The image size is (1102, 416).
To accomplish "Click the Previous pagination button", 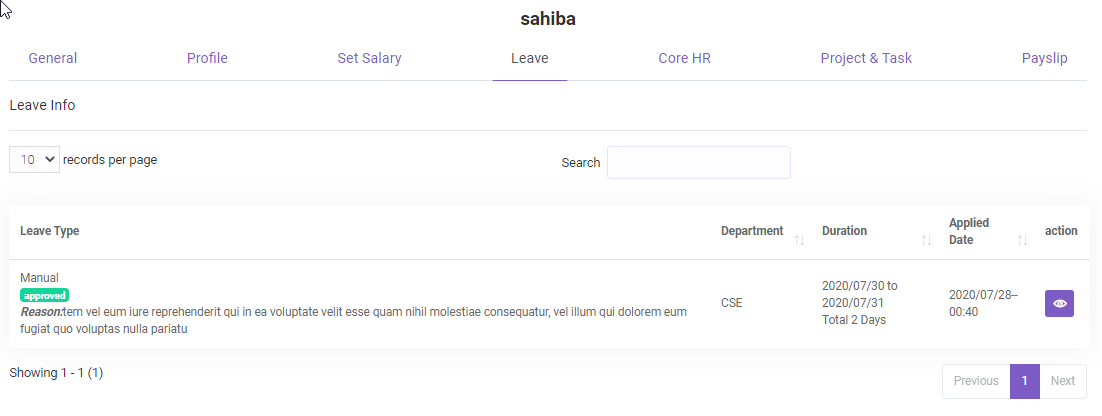I will point(976,381).
